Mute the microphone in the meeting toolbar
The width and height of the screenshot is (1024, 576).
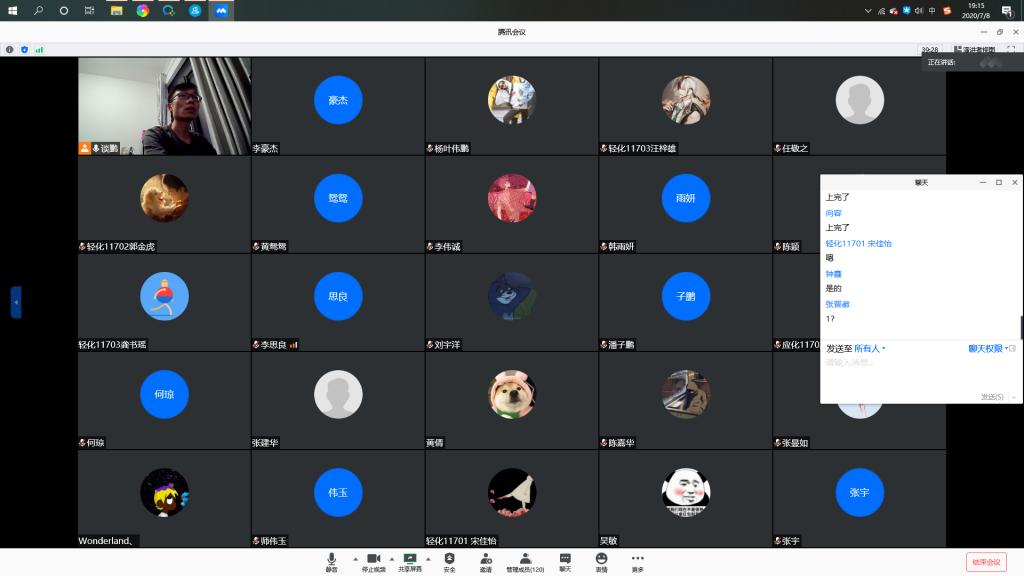pos(331,561)
